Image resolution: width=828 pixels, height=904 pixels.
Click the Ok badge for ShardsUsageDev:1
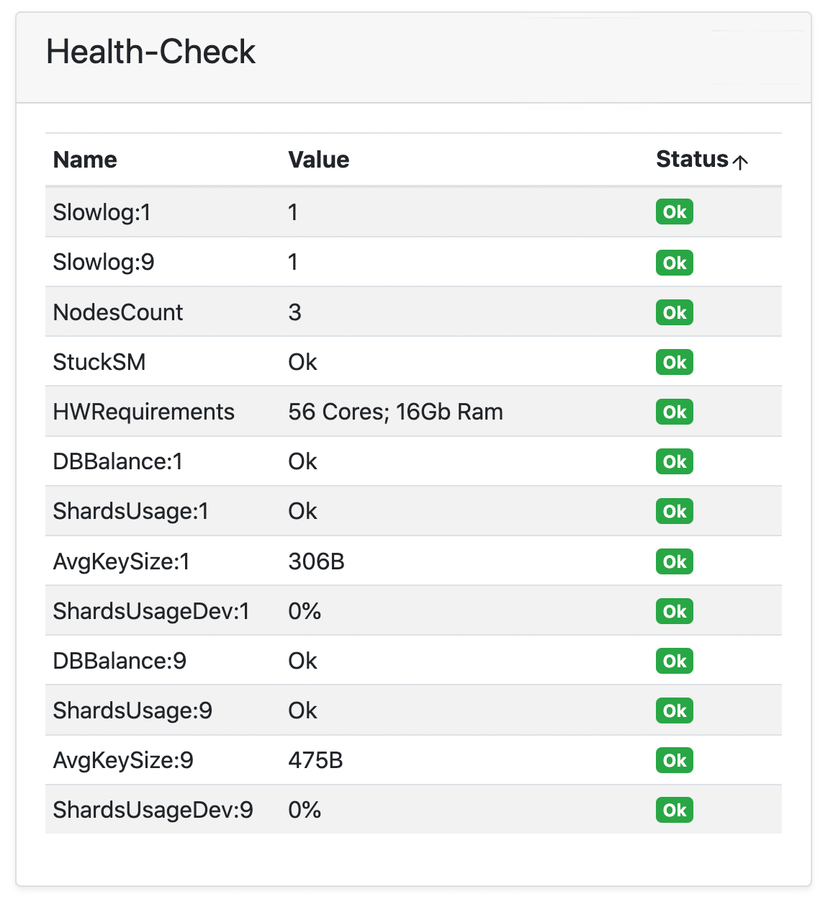click(674, 611)
